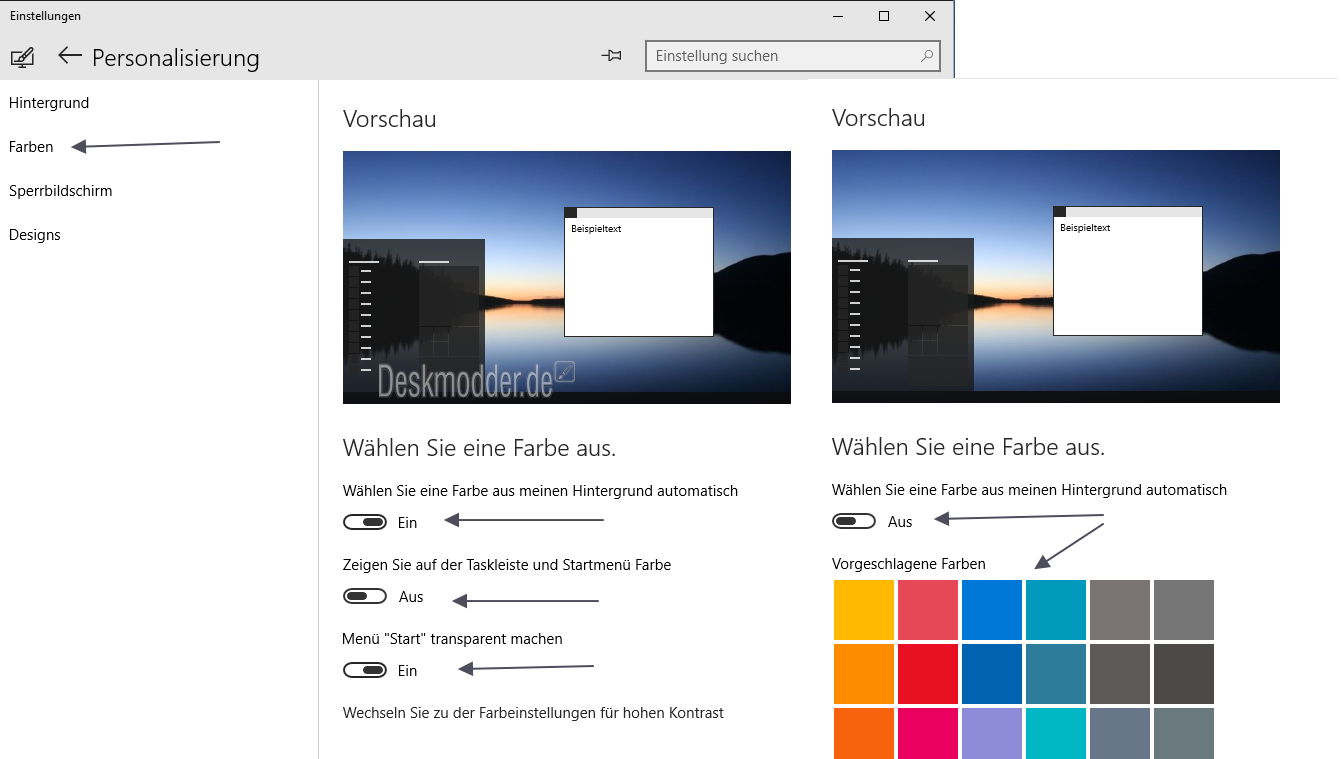Pick the bright blue accent color
The height and width of the screenshot is (759, 1342).
pyautogui.click(x=991, y=609)
